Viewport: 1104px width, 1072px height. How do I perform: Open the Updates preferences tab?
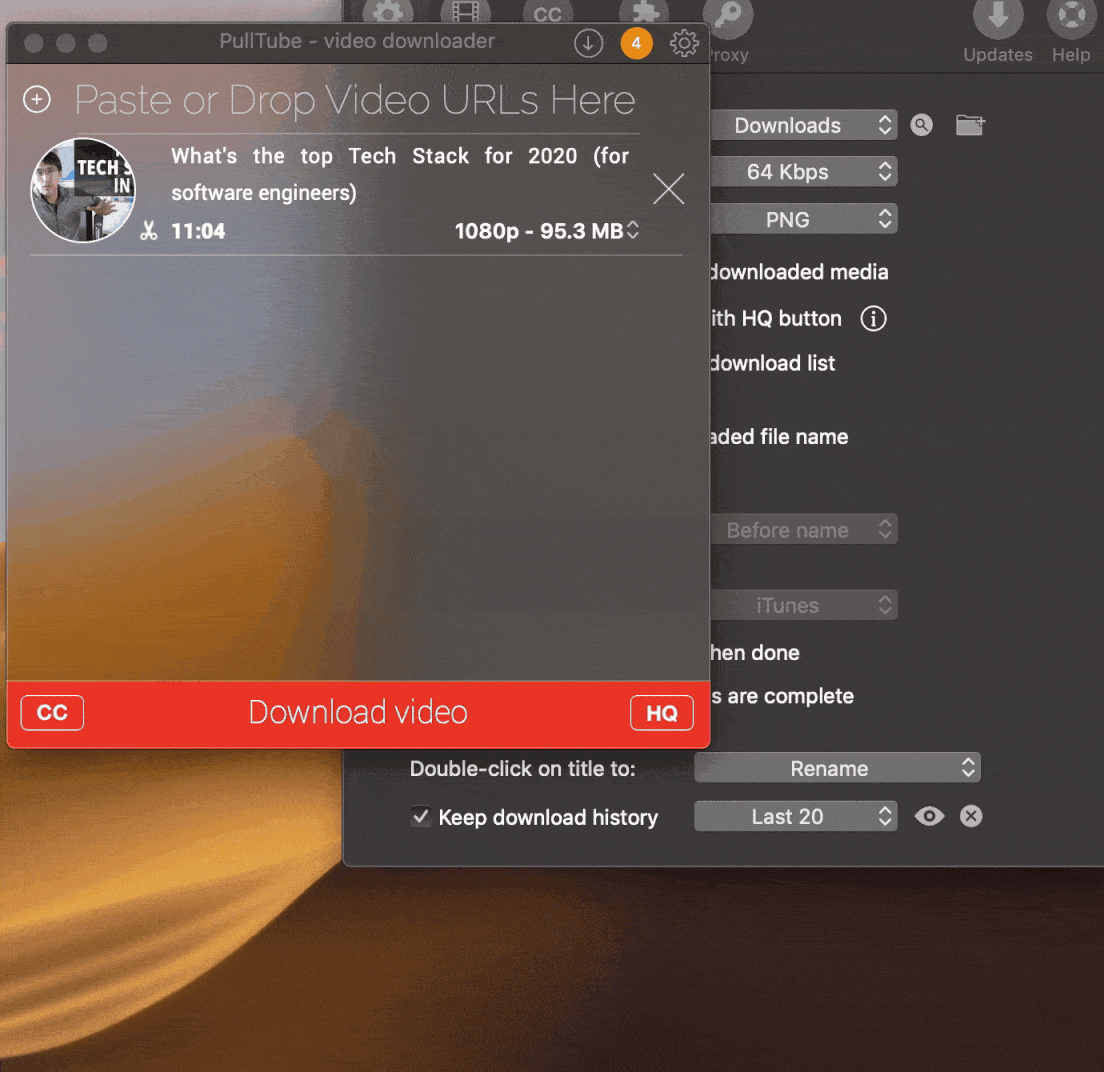(998, 33)
